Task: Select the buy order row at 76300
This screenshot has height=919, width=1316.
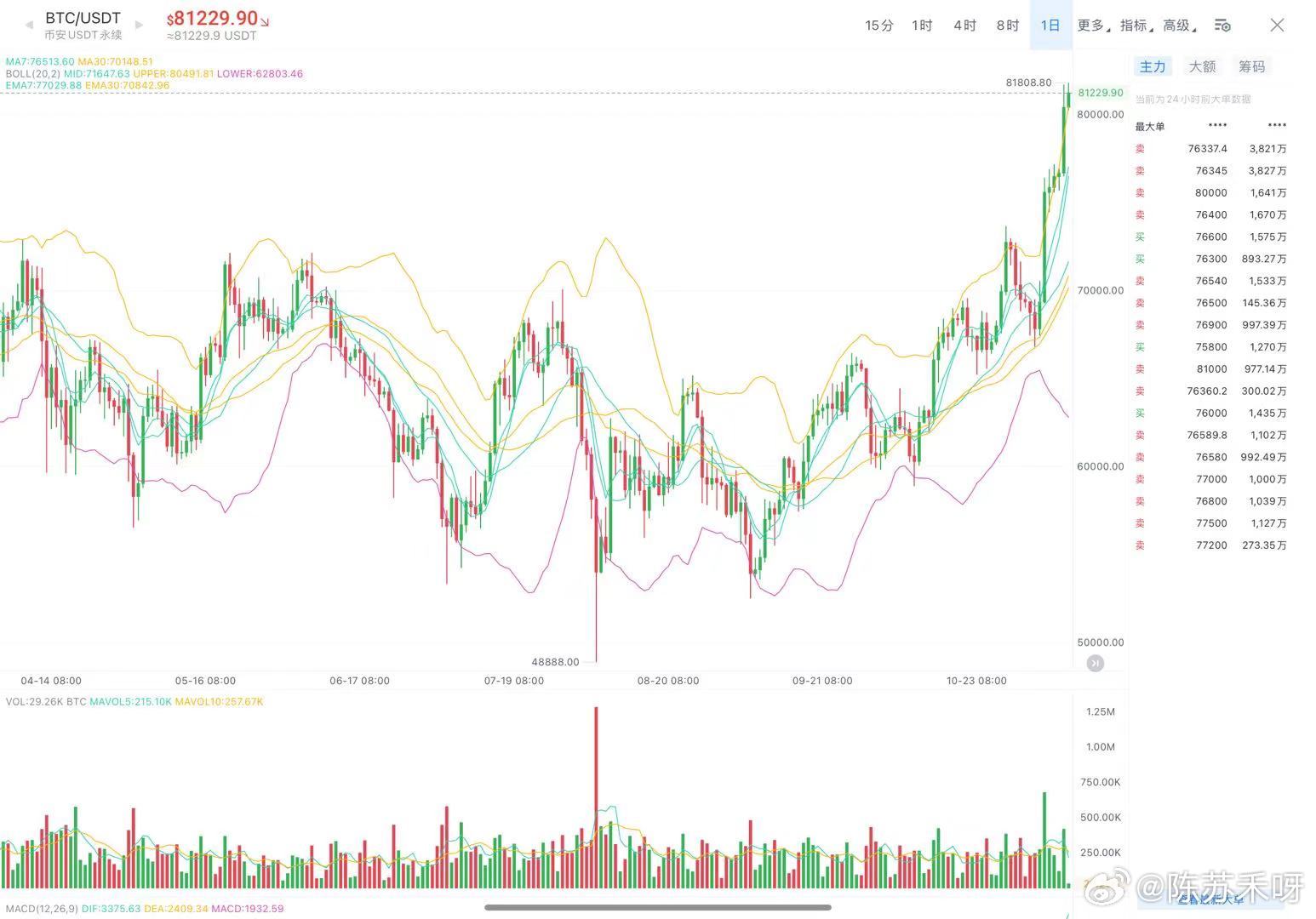Action: point(1210,259)
